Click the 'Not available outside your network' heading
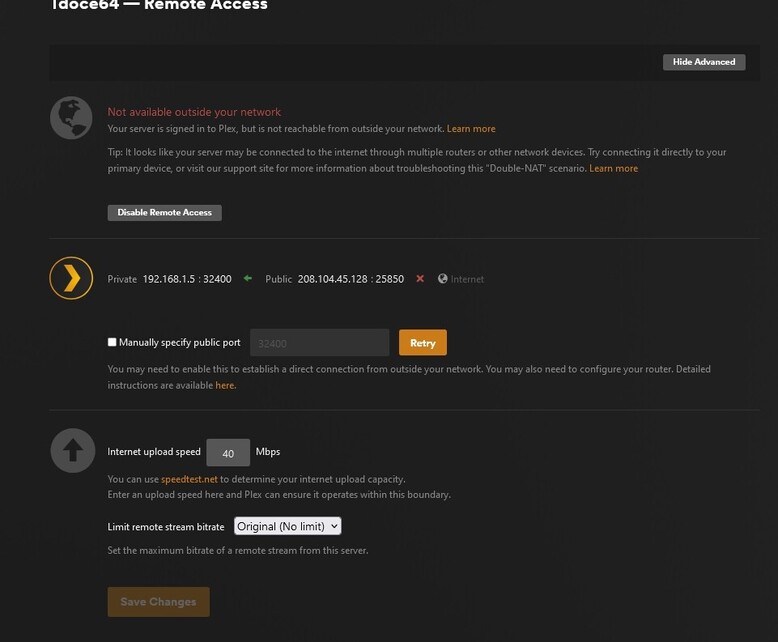Image resolution: width=778 pixels, height=642 pixels. click(x=194, y=112)
